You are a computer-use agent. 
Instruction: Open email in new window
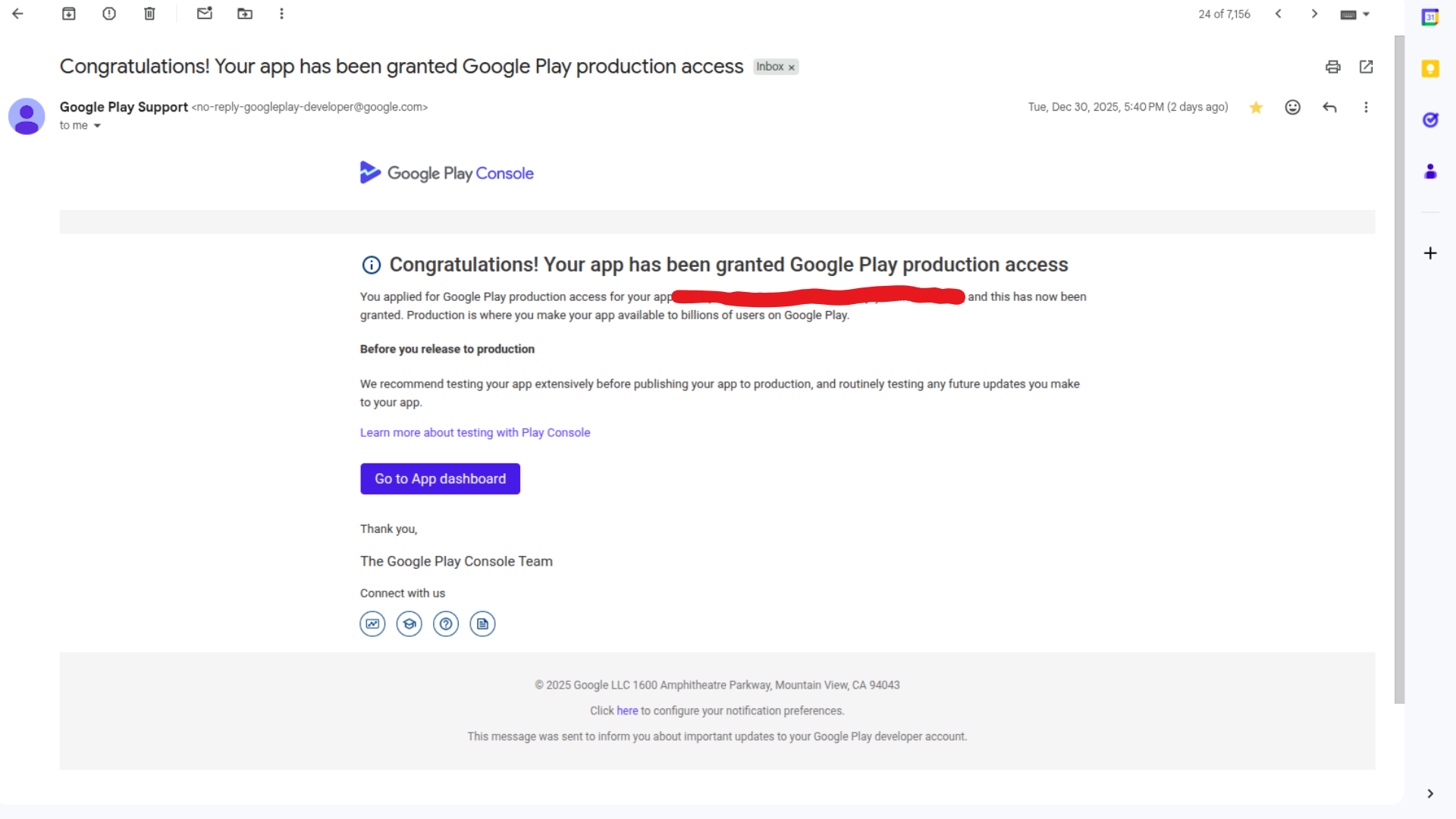(1366, 67)
